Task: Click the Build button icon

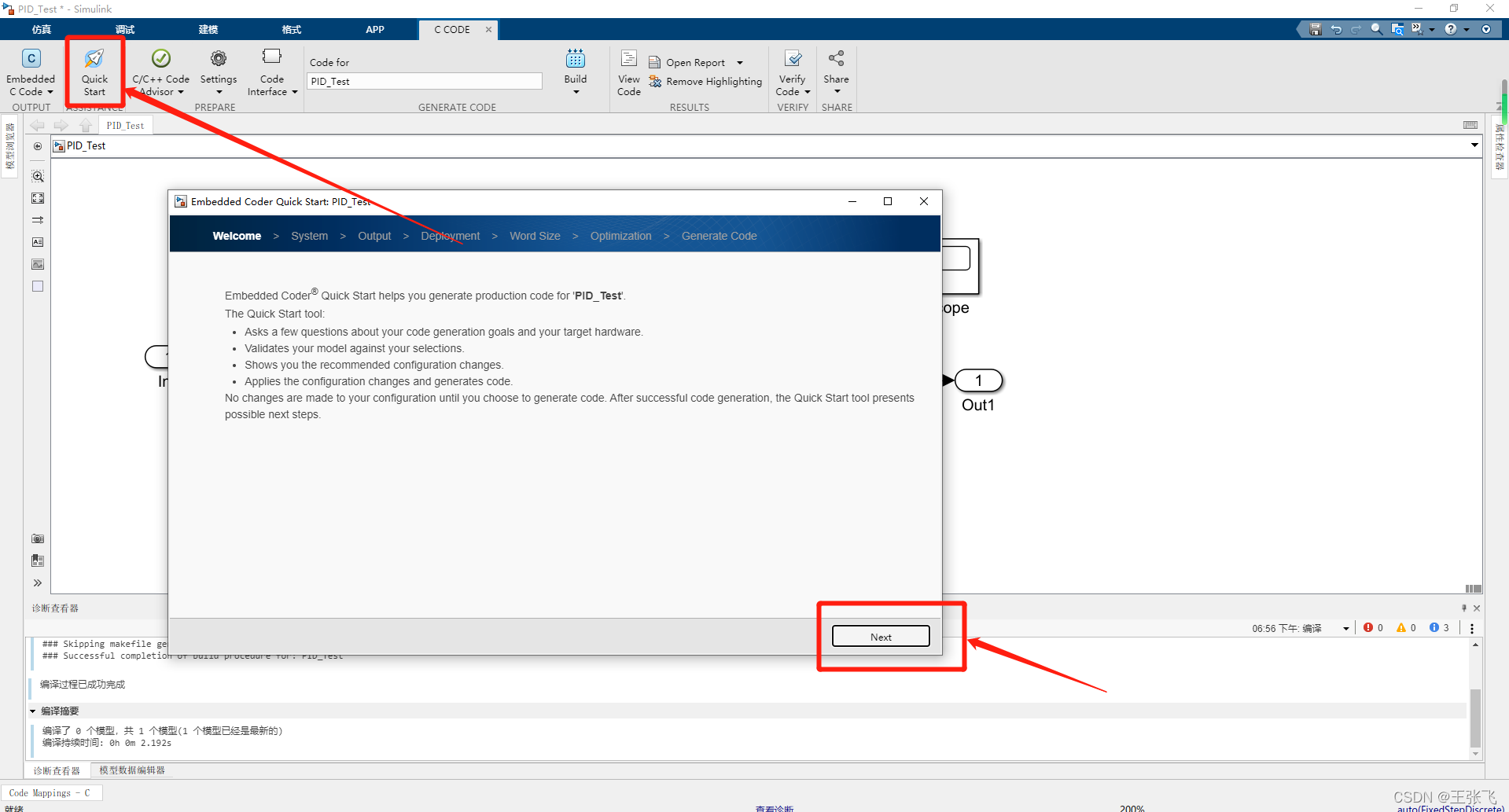Action: [576, 58]
